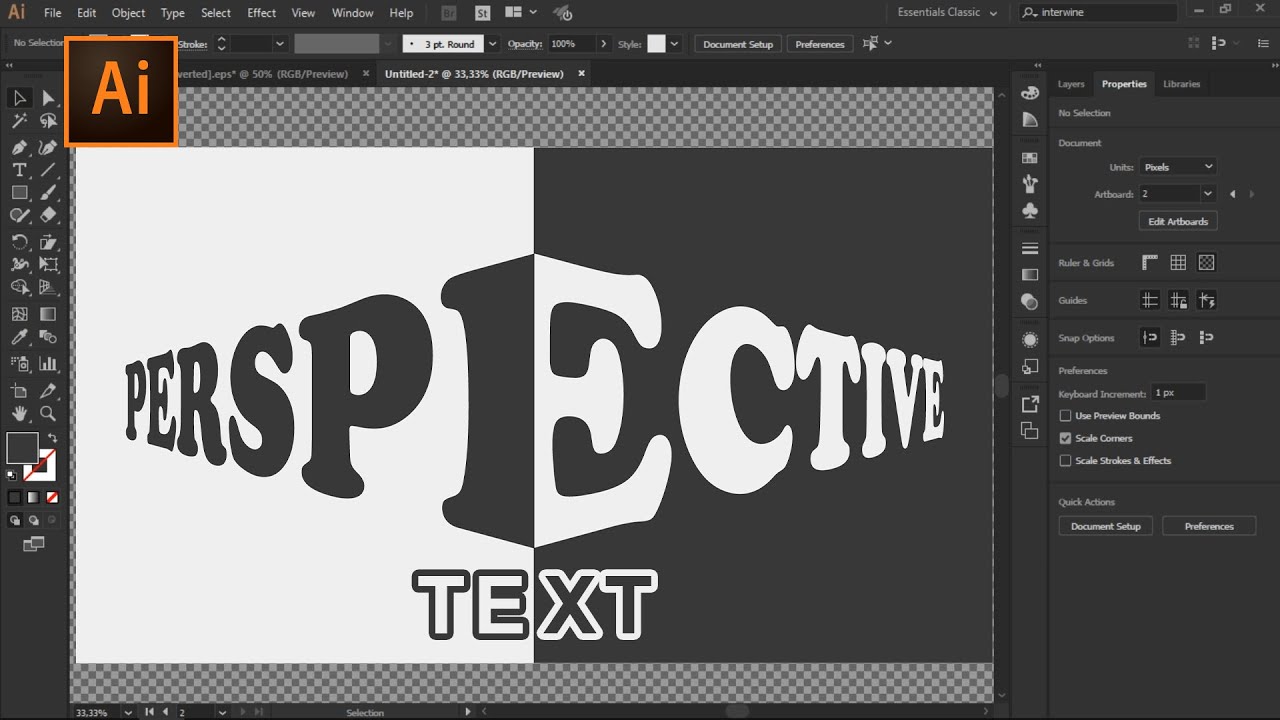1280x720 pixels.
Task: Open the Units dropdown set to Pixels
Action: 1178,167
